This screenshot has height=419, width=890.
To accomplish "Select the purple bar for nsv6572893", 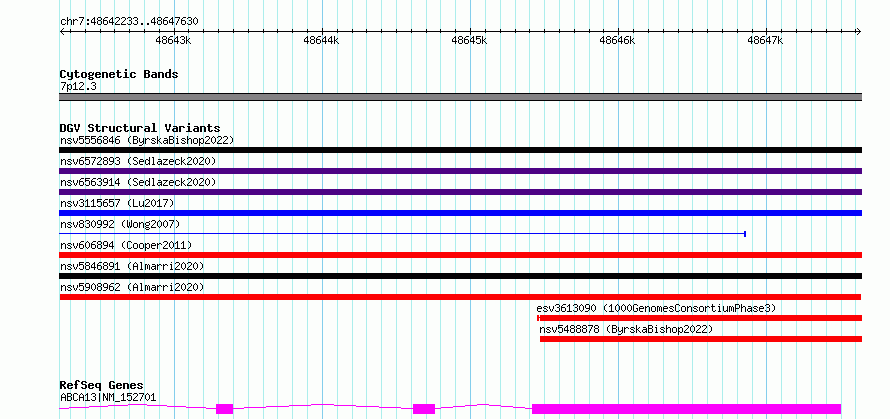I will 460,171.
